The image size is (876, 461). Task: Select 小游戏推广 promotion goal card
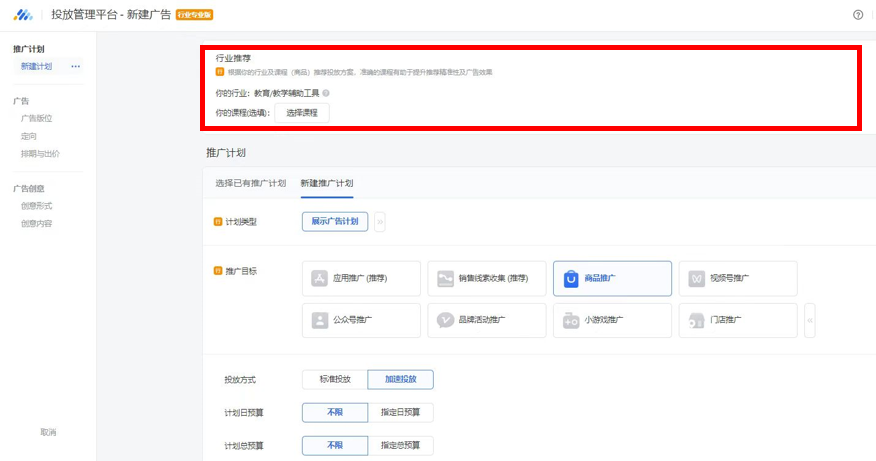(x=612, y=320)
